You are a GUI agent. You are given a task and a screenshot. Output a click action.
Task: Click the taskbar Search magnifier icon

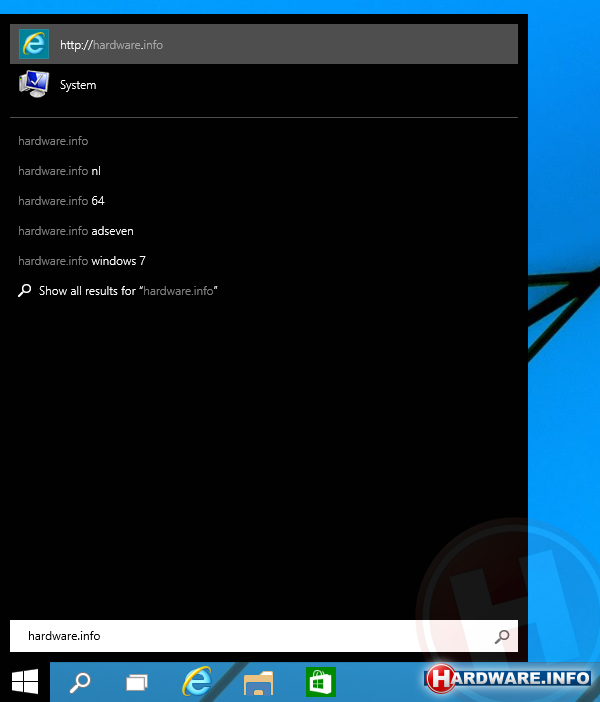(80, 682)
